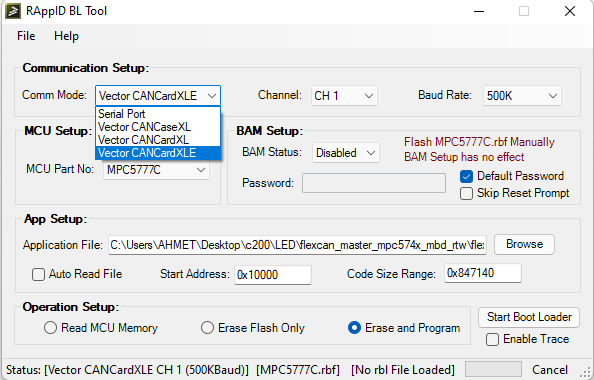
Task: Minimize the RAppID BL Tool window
Action: click(x=479, y=11)
